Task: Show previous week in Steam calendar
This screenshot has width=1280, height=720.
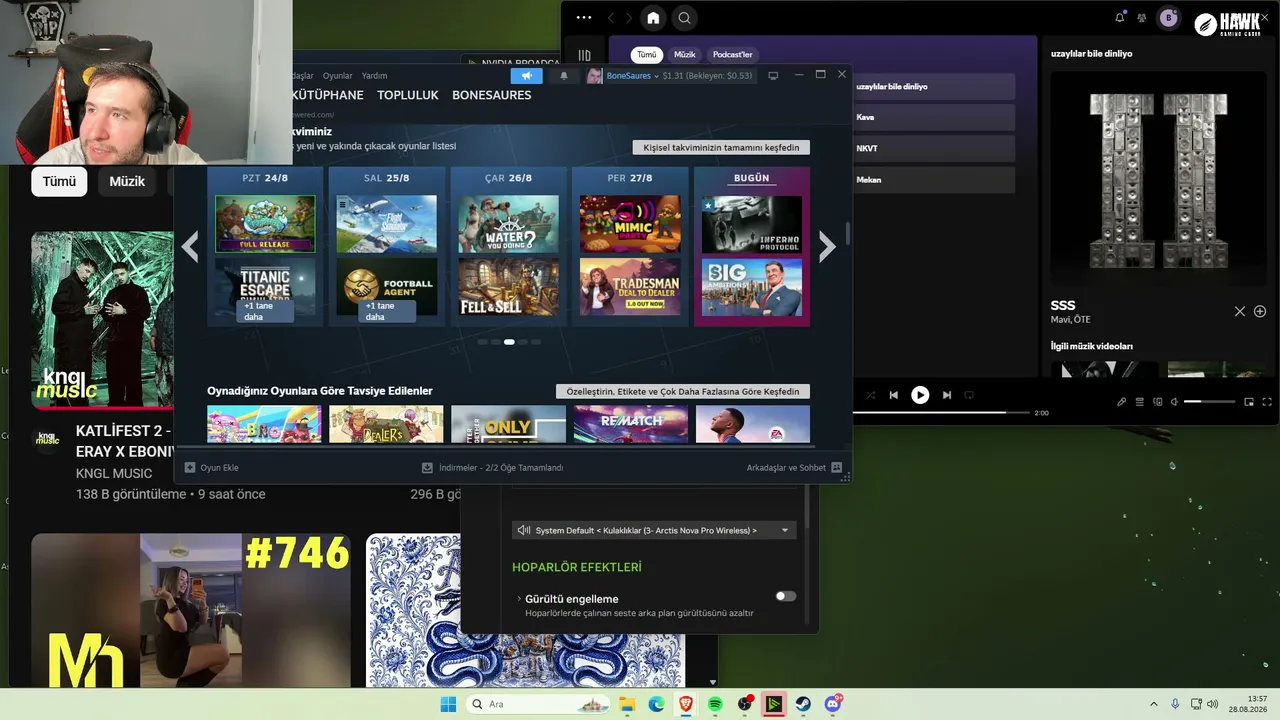Action: tap(190, 246)
